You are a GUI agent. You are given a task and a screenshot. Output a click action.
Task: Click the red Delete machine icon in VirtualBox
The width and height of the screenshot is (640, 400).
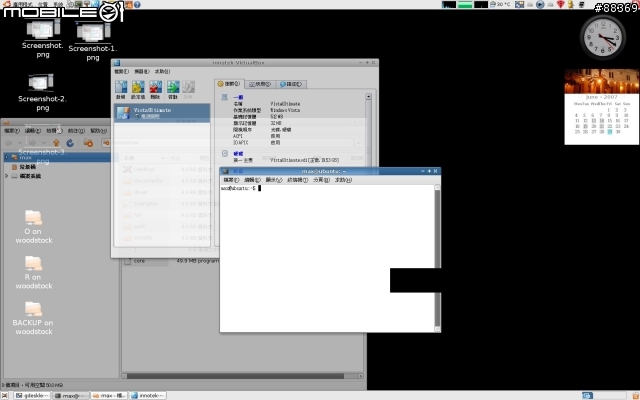pos(156,89)
